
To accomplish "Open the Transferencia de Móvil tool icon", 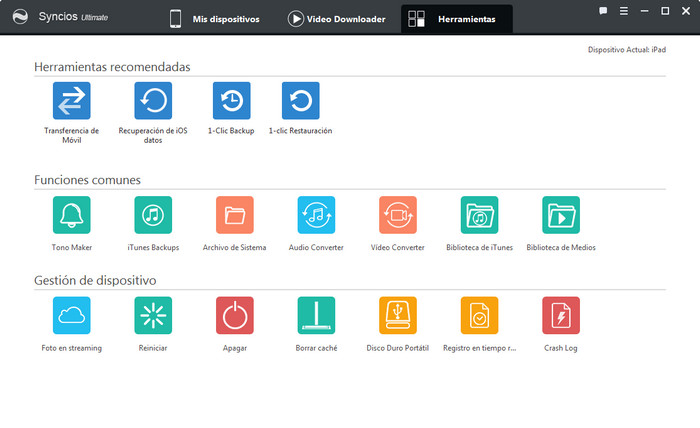I will [71, 100].
